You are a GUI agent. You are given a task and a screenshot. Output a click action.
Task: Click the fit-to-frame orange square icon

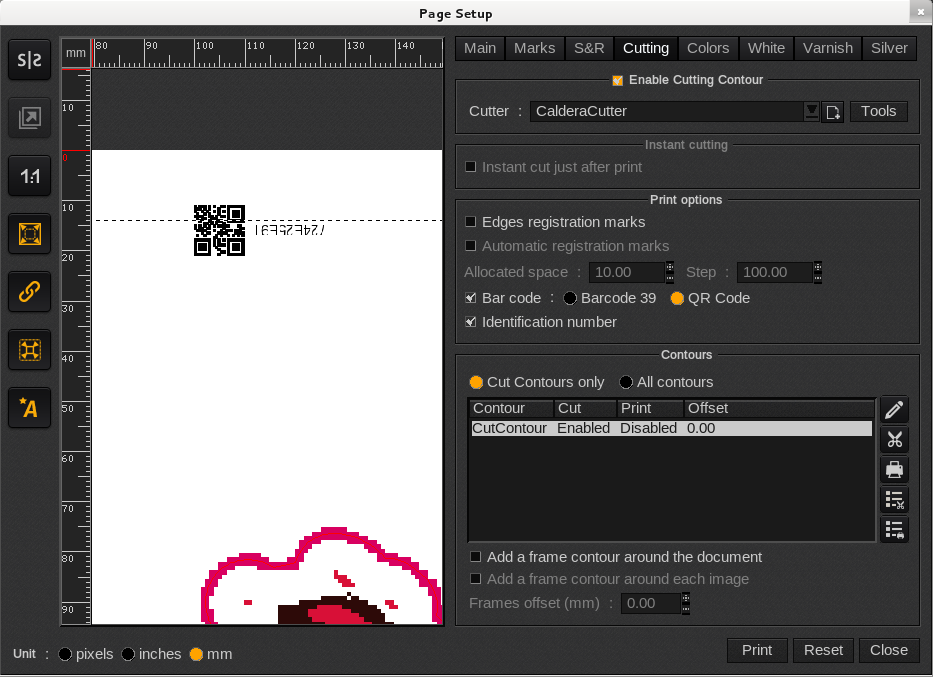[x=30, y=234]
